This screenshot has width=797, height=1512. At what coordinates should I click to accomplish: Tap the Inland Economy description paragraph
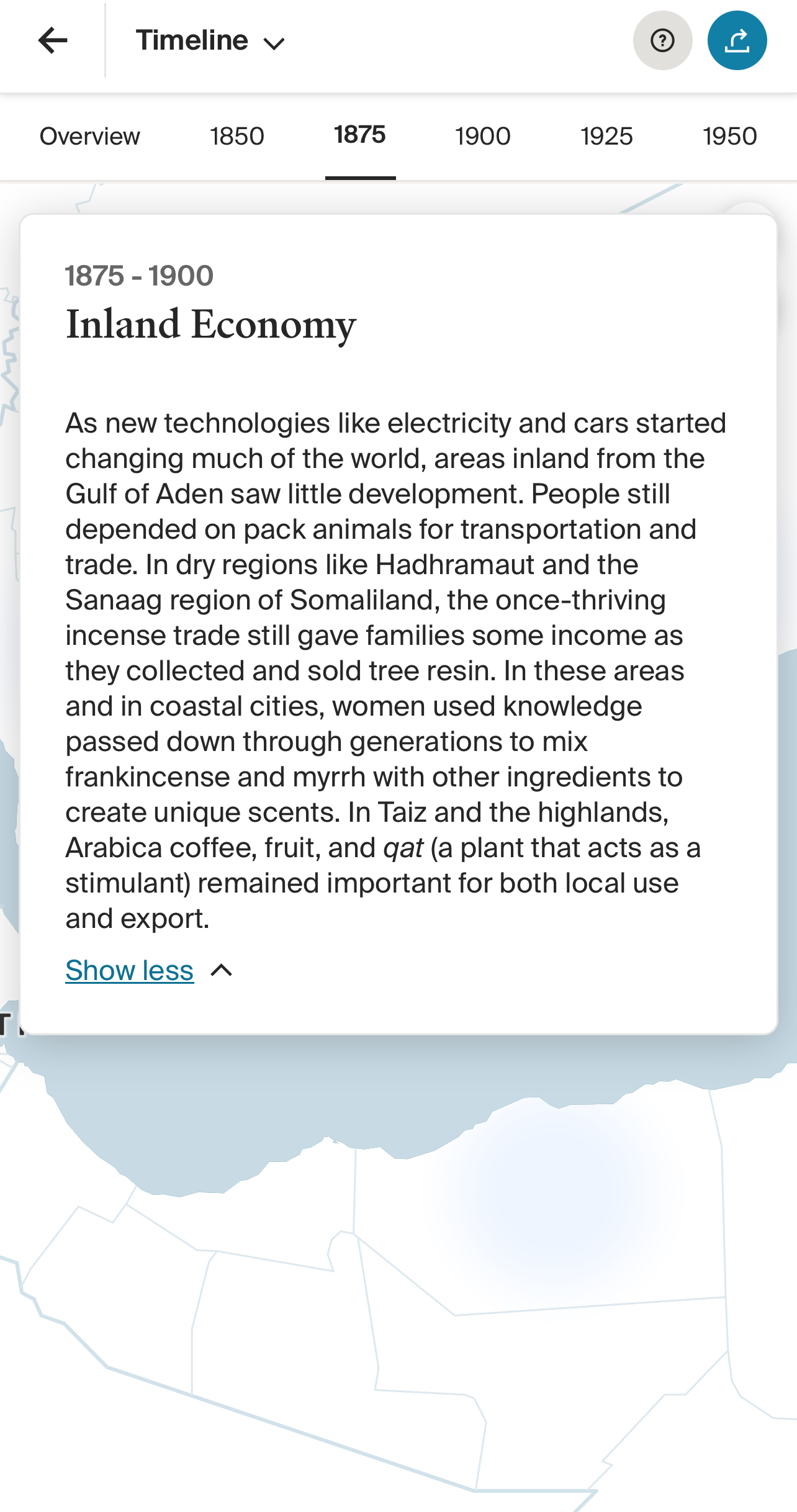pyautogui.click(x=395, y=671)
